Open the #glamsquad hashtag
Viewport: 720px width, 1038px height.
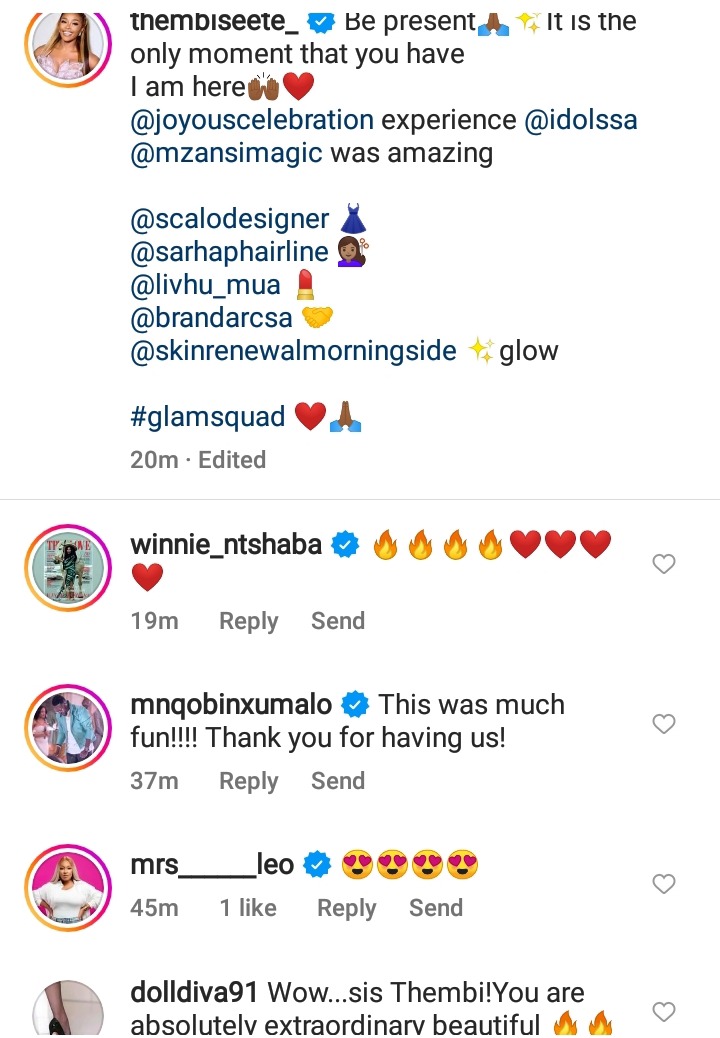pyautogui.click(x=207, y=416)
